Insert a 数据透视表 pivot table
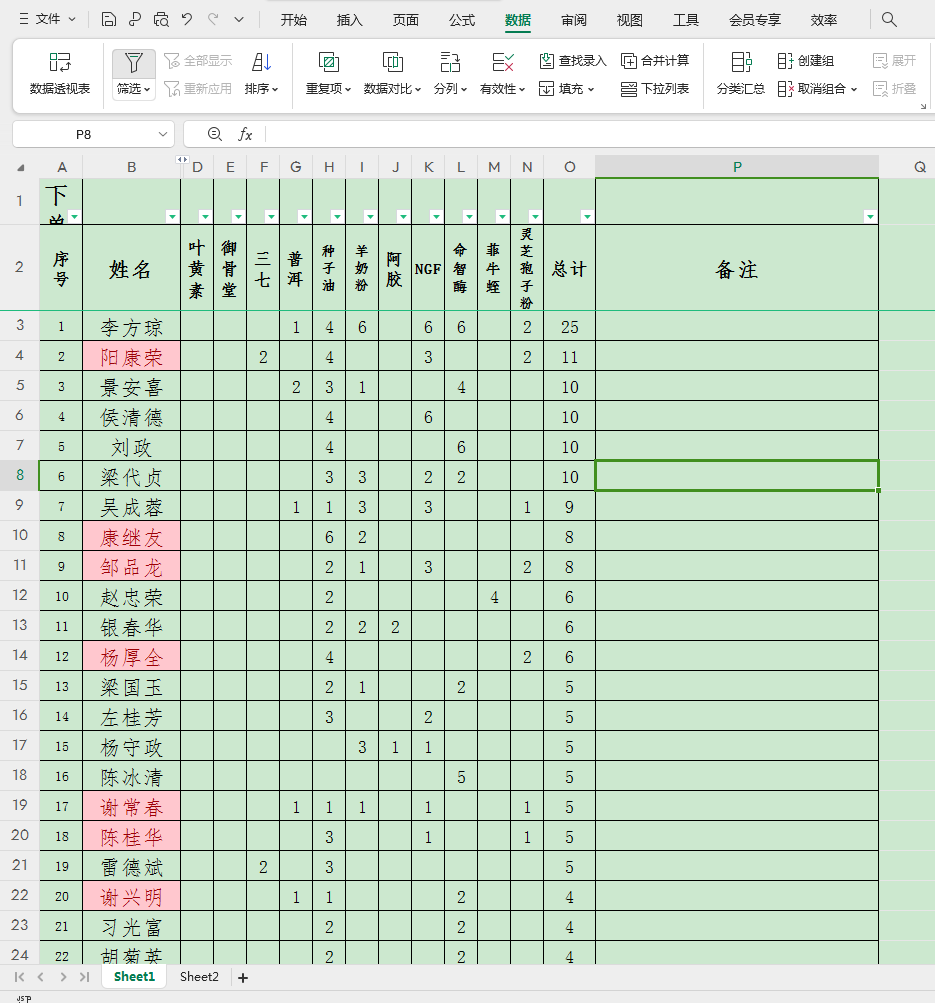Screen dimensions: 937x1003 (x=60, y=74)
